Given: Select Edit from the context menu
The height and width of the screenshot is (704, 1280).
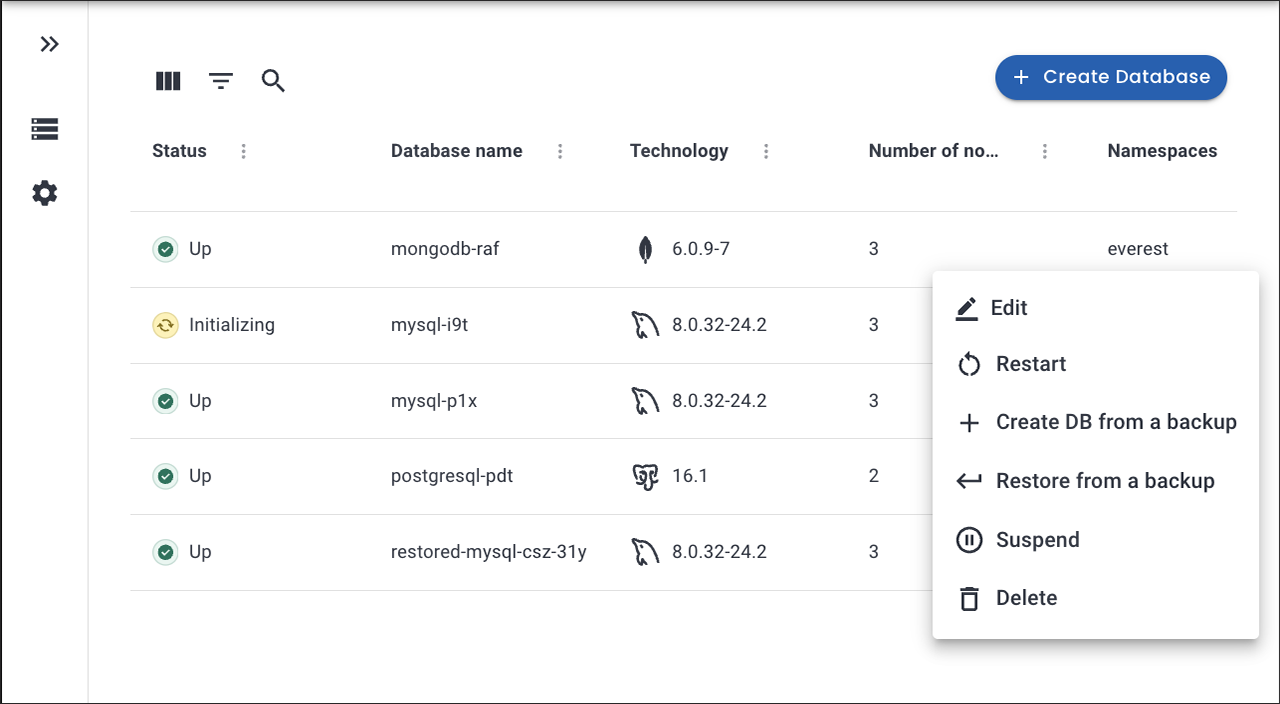Looking at the screenshot, I should click(x=1008, y=308).
